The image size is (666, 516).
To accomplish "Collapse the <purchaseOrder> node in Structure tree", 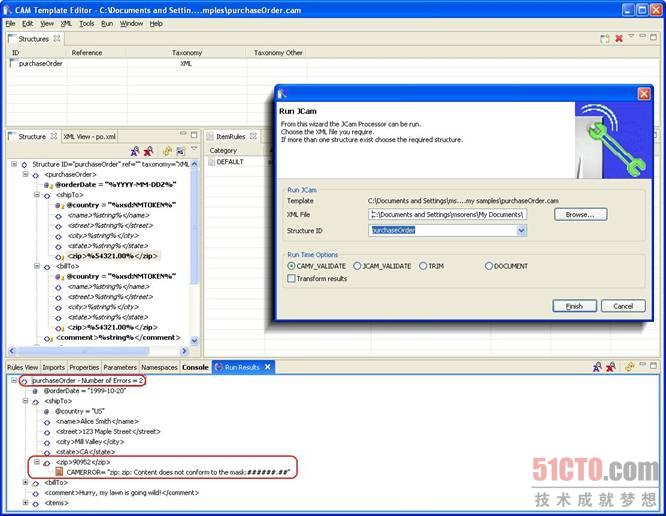I will (x=25, y=174).
